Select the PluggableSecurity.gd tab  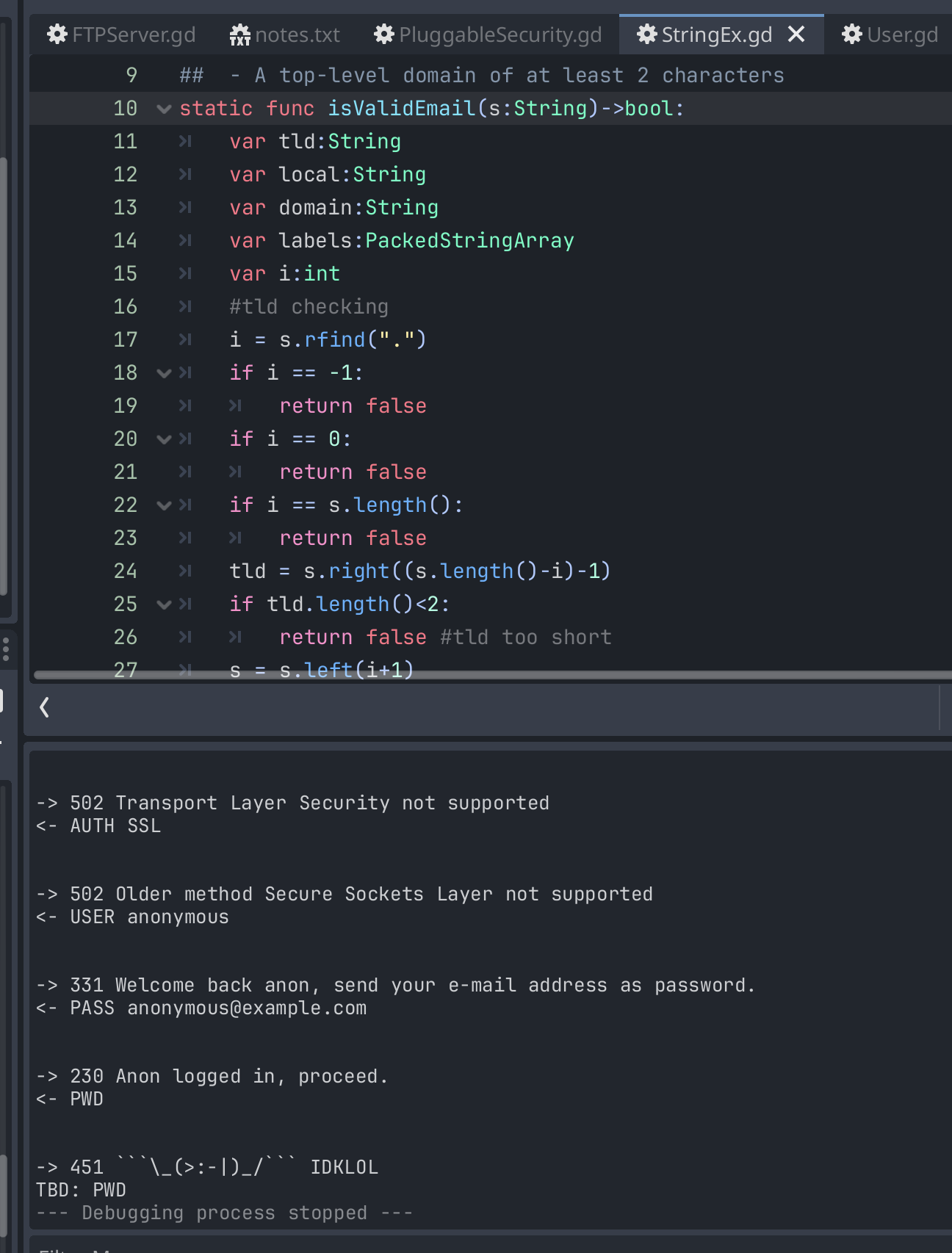488,35
